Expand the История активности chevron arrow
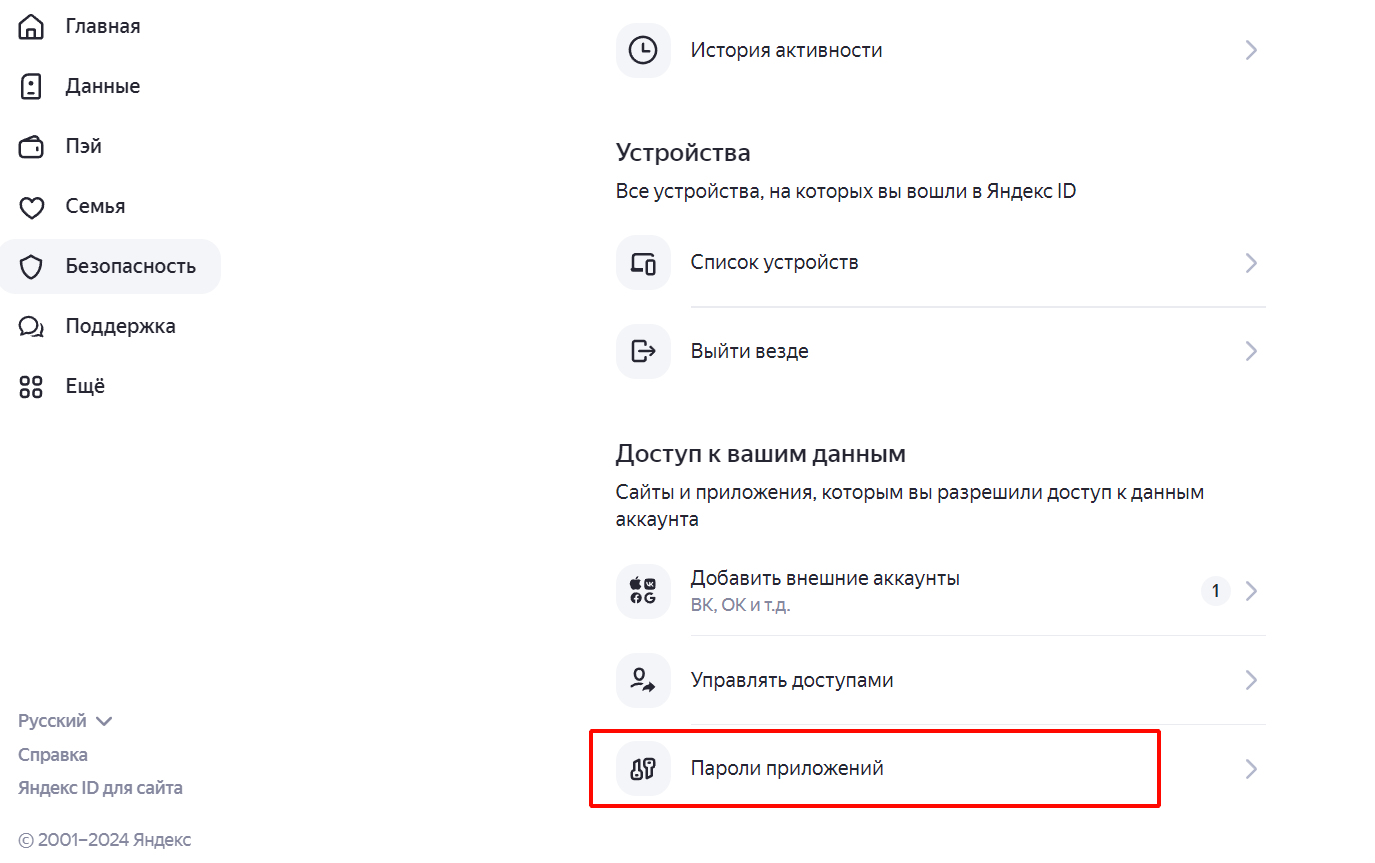The image size is (1375, 863). point(1251,50)
